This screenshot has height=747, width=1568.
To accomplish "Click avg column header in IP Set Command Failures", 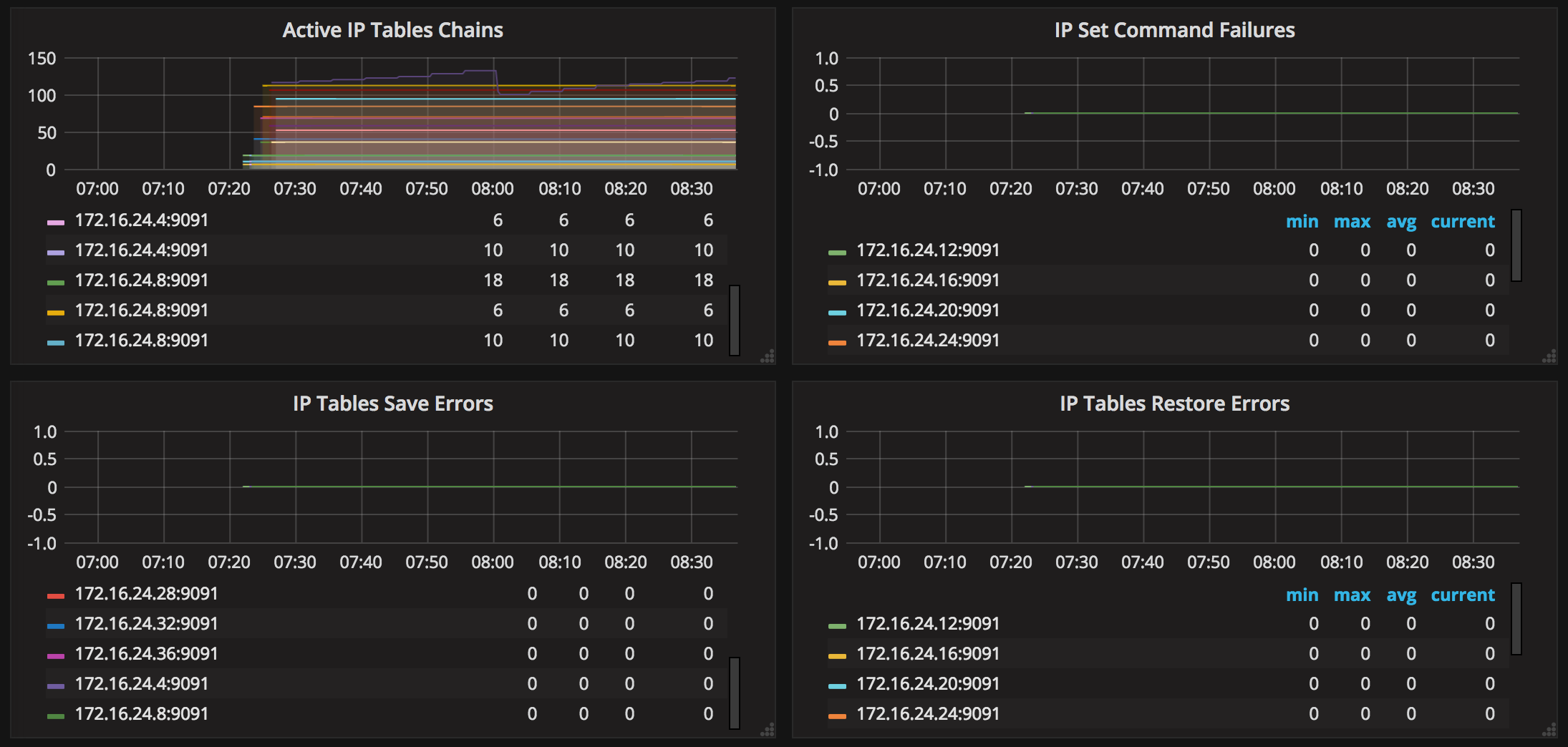I will click(1401, 222).
